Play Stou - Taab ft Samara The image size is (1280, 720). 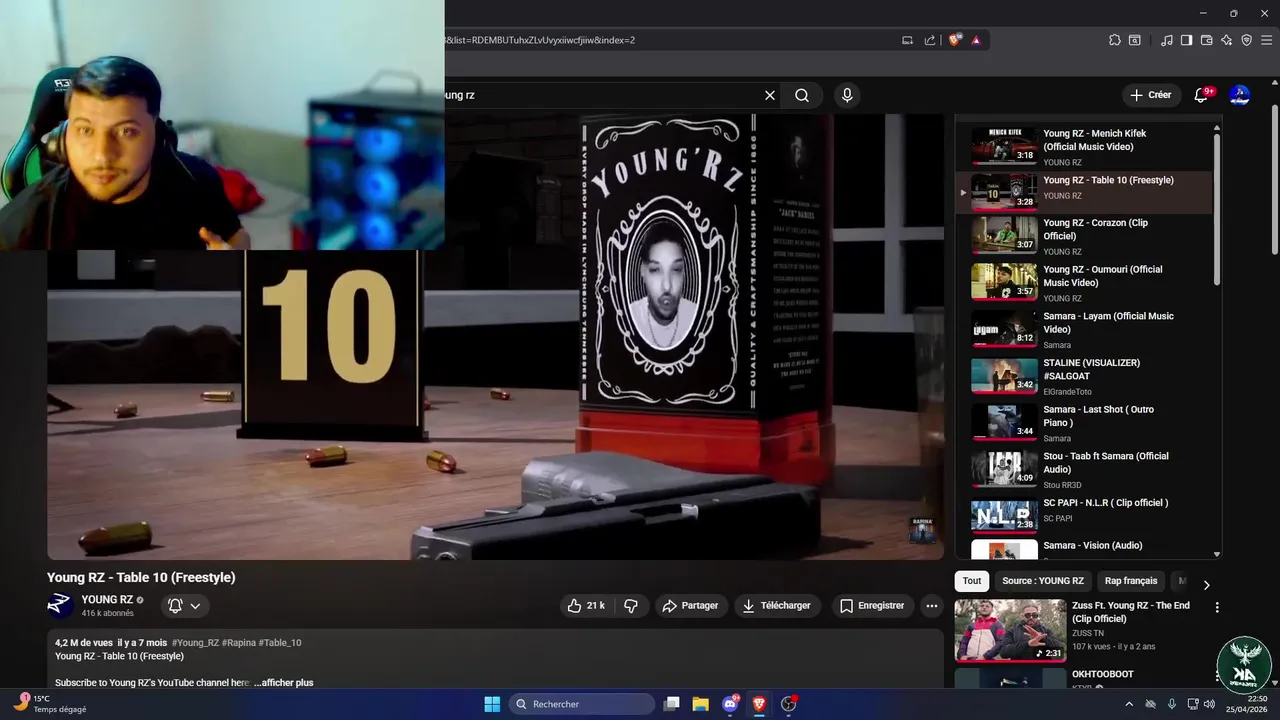[1084, 469]
